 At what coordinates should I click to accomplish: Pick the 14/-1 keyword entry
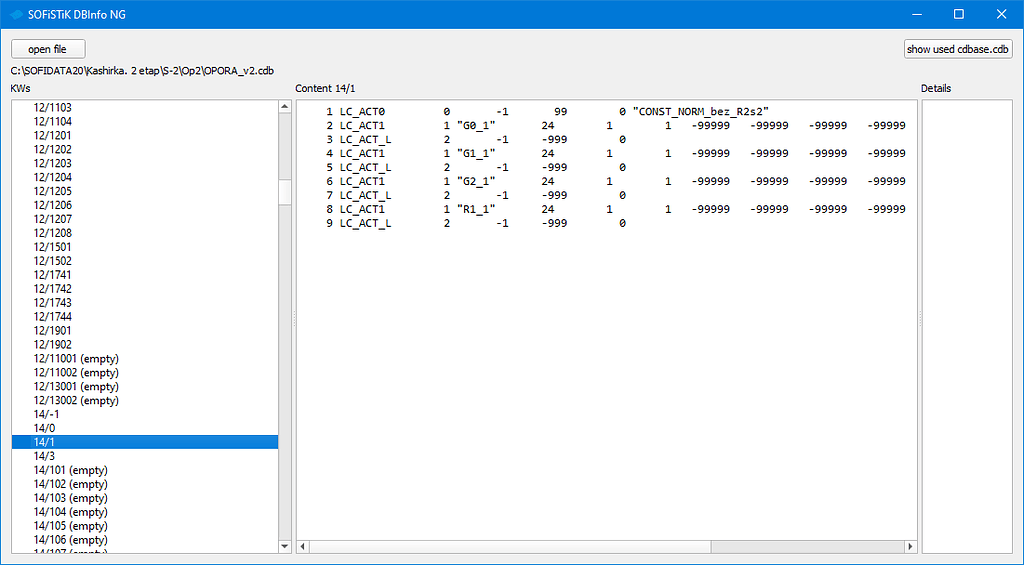pos(46,414)
